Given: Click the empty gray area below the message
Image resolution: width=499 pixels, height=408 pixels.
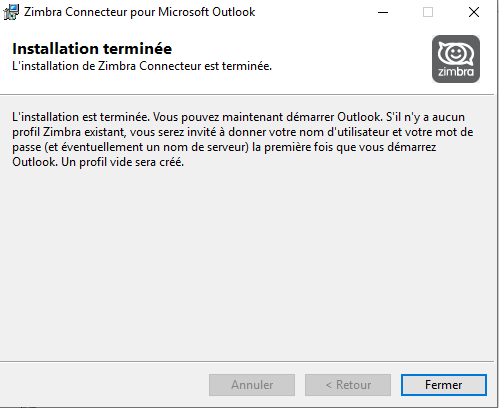Looking at the screenshot, I should coord(247,263).
